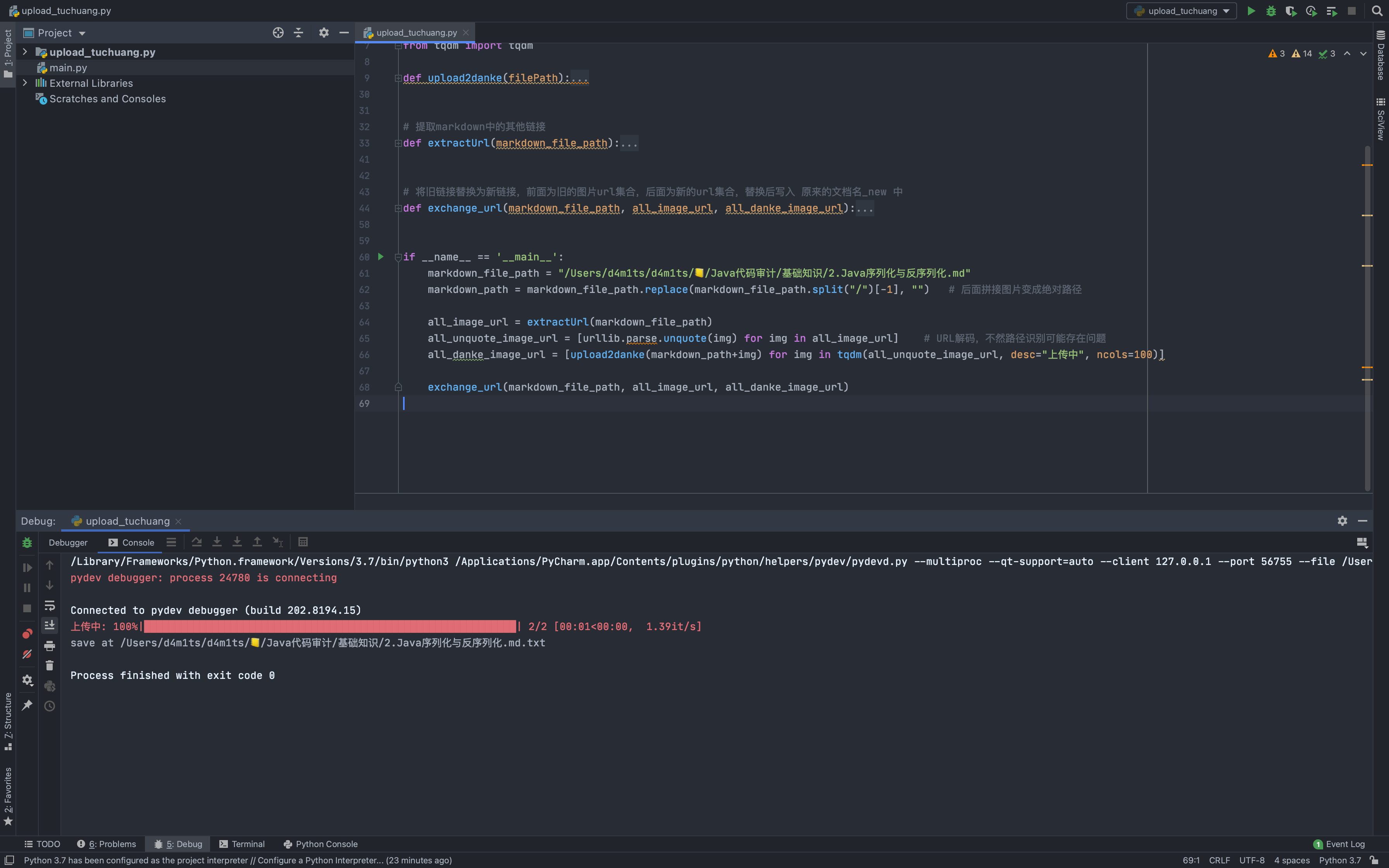Click the Rerun debug bug icon in Debug panel
This screenshot has height=868, width=1389.
(27, 542)
